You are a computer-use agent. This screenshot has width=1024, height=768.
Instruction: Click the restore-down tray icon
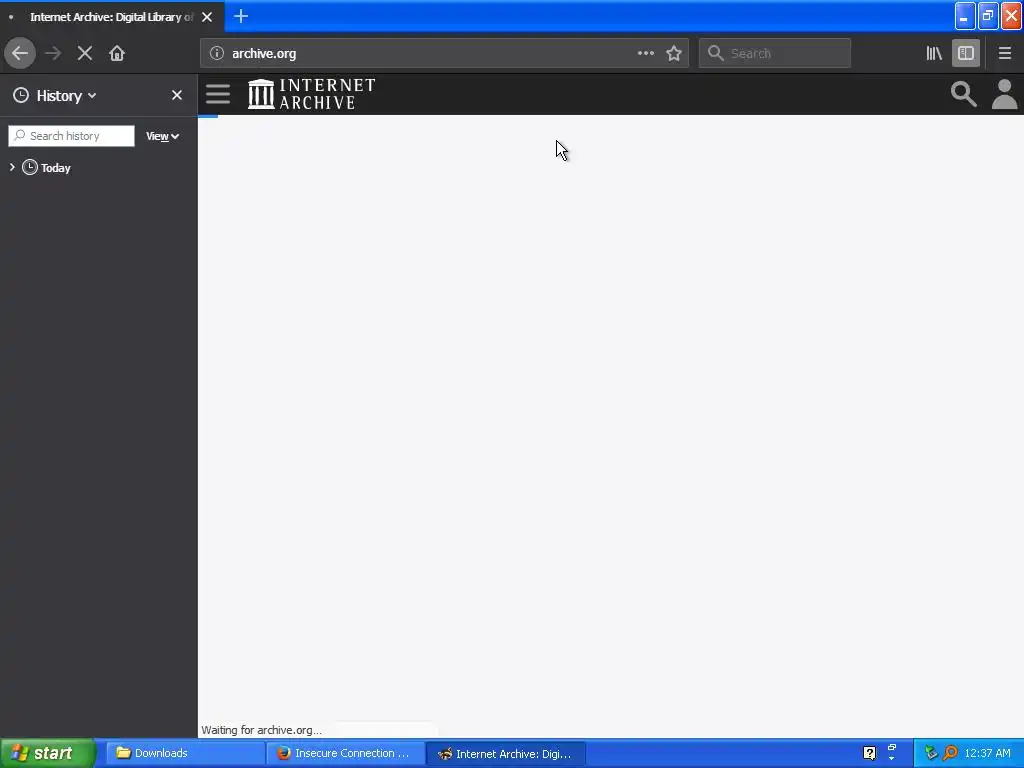point(891,748)
